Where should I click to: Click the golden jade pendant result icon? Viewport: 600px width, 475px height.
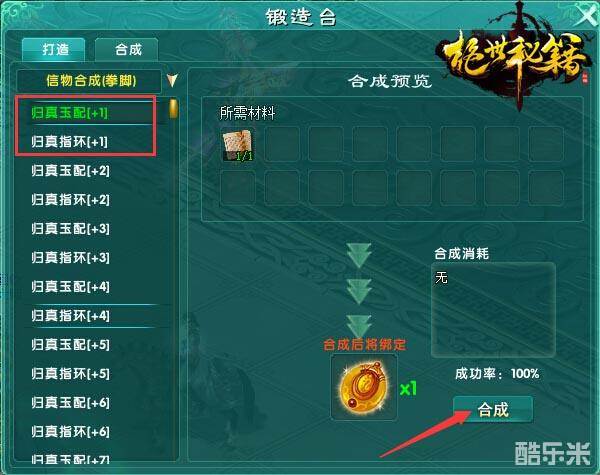point(364,388)
